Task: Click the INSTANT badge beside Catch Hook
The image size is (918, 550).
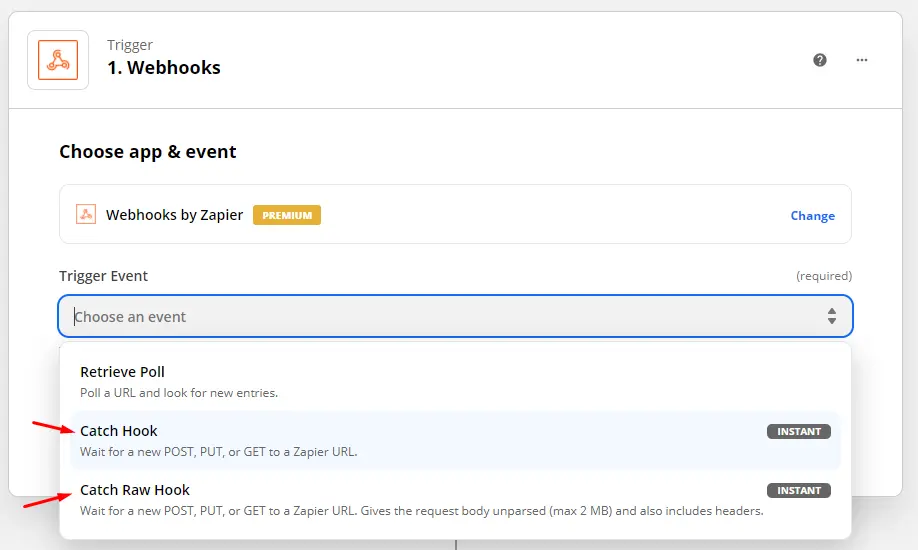Action: 799,432
